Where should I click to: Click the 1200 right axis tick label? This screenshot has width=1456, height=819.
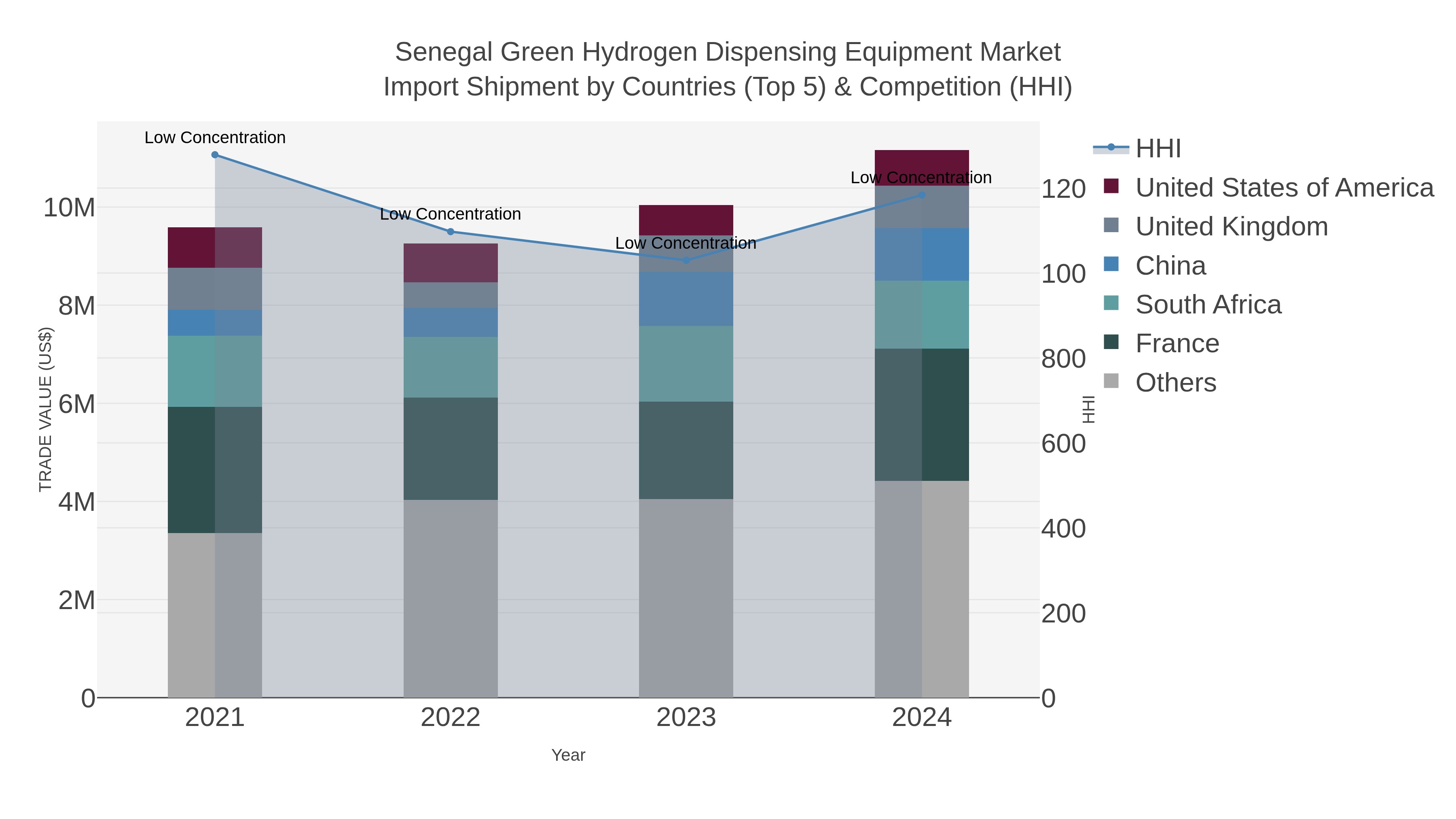click(x=1064, y=188)
